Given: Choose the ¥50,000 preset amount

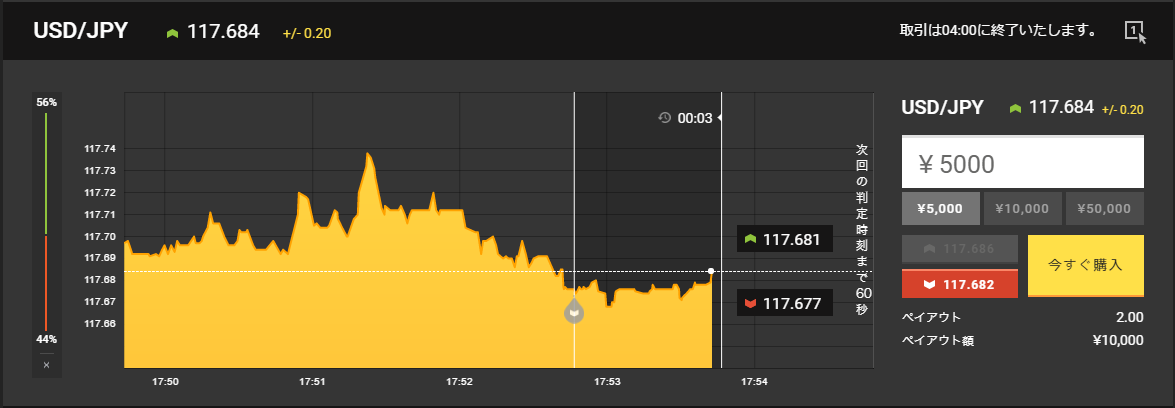Looking at the screenshot, I should point(1105,208).
